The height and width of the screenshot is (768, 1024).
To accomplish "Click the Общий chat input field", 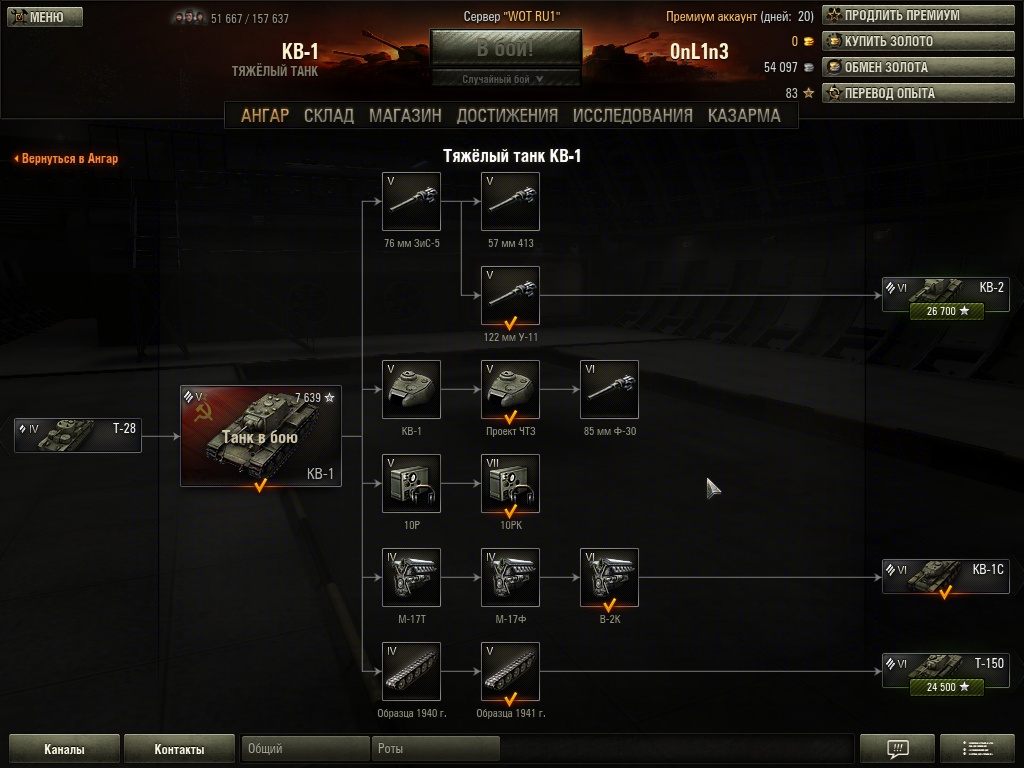I will pyautogui.click(x=305, y=748).
